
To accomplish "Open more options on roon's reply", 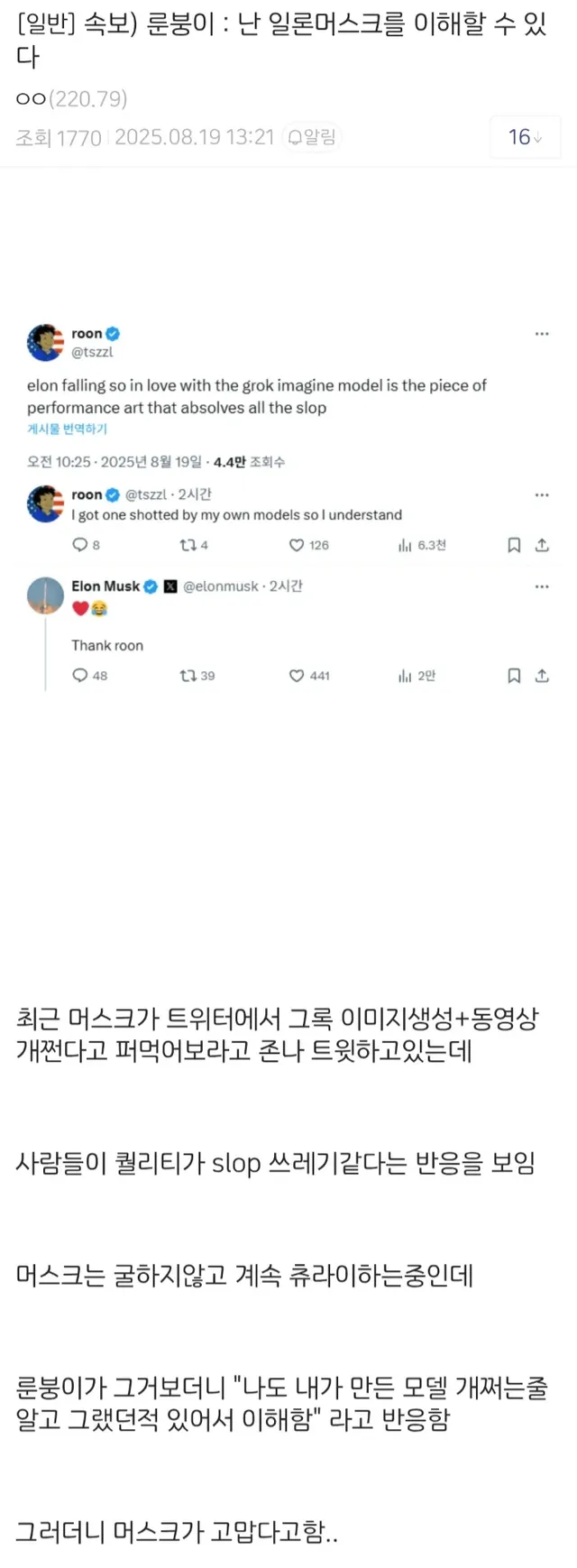I will pyautogui.click(x=542, y=495).
